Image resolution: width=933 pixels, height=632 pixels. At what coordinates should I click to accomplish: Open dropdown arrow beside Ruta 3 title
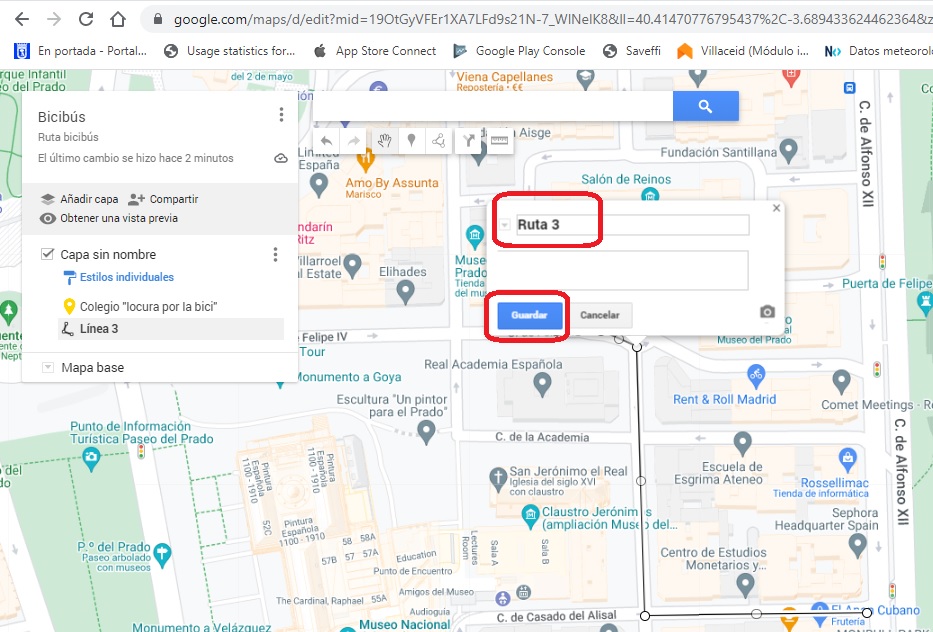point(505,225)
